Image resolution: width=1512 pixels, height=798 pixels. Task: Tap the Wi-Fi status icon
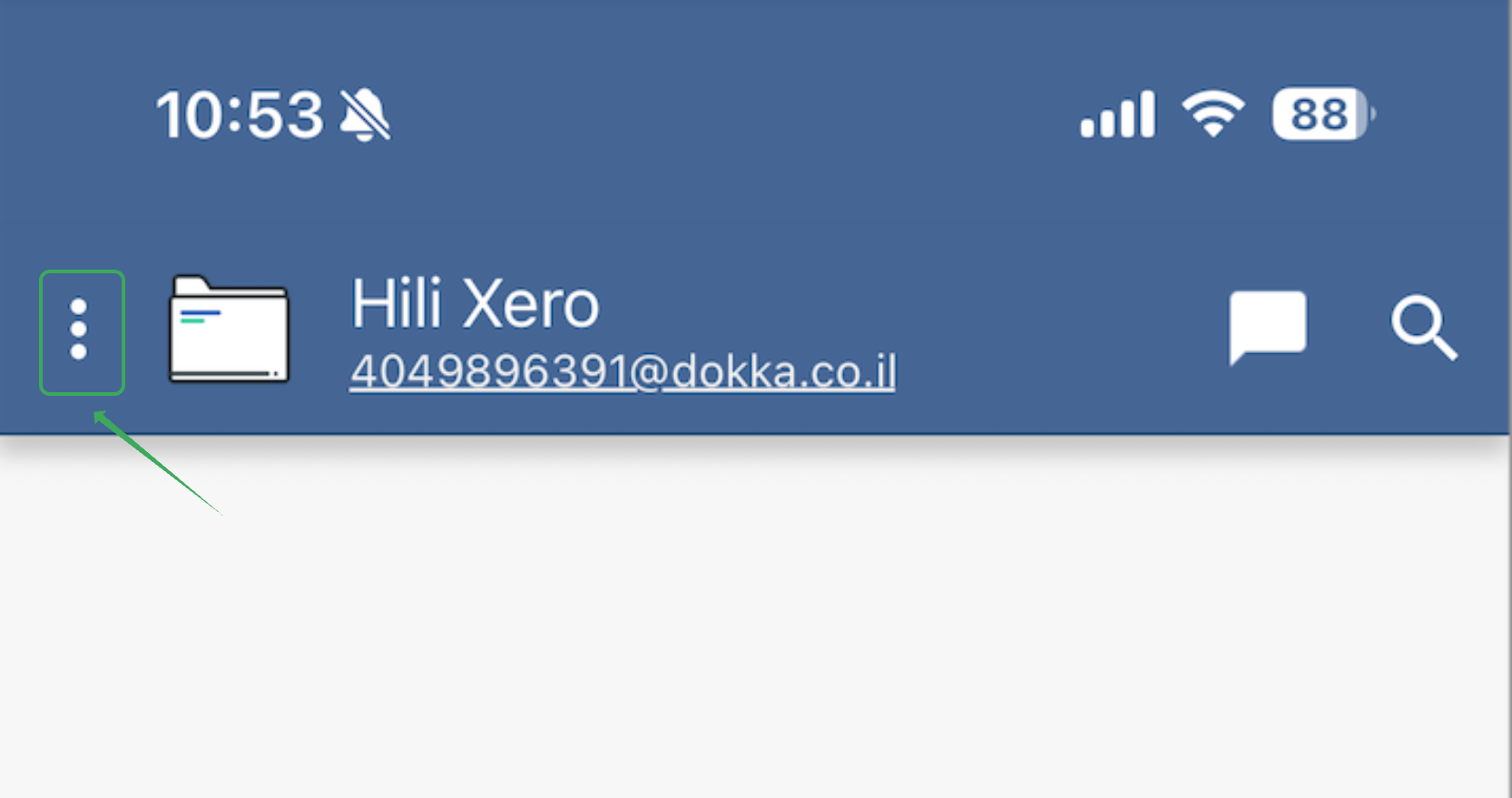click(x=1213, y=114)
